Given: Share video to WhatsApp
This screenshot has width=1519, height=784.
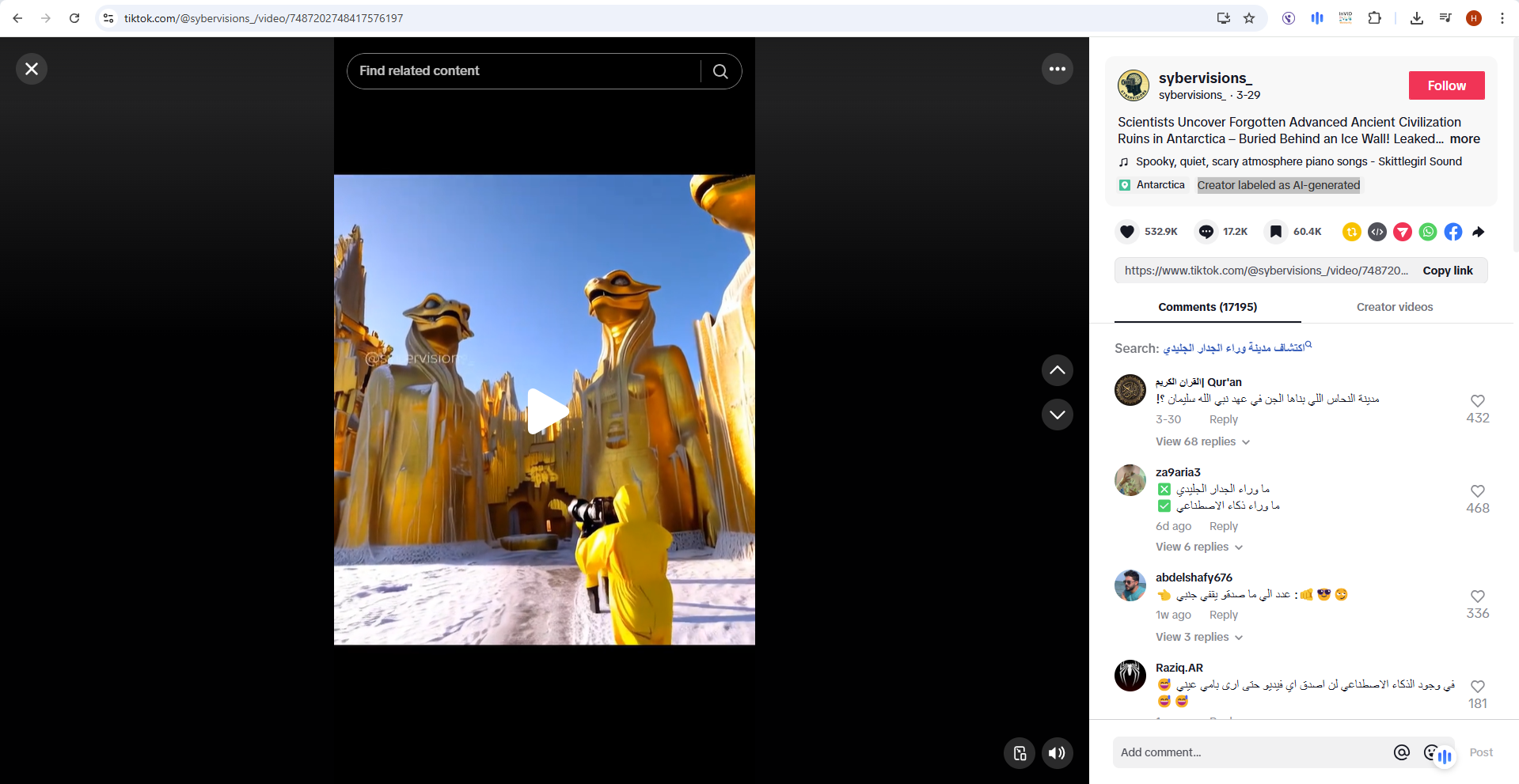Looking at the screenshot, I should (1428, 232).
